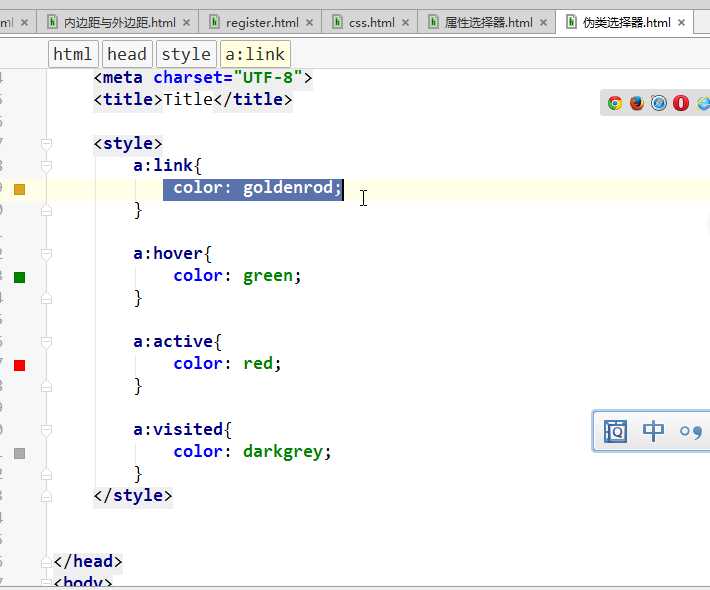Switch to 内边距与外边距.html tab
The image size is (710, 590).
coord(119,22)
